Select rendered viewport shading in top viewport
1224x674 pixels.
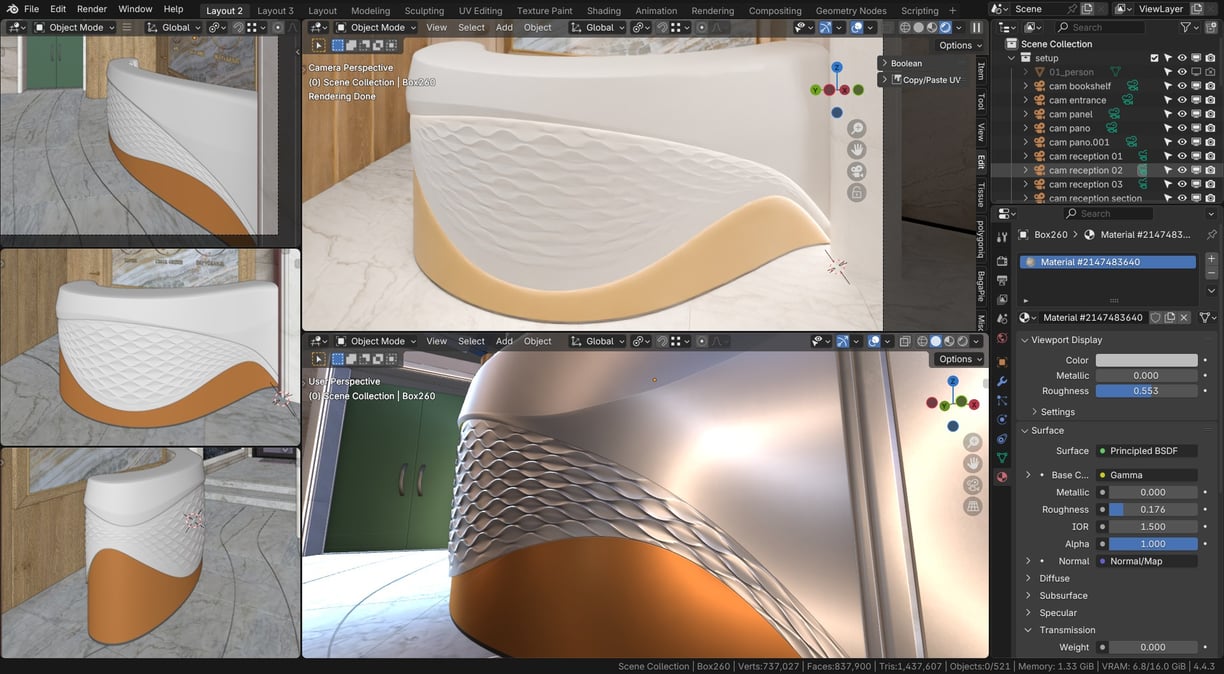[x=945, y=28]
